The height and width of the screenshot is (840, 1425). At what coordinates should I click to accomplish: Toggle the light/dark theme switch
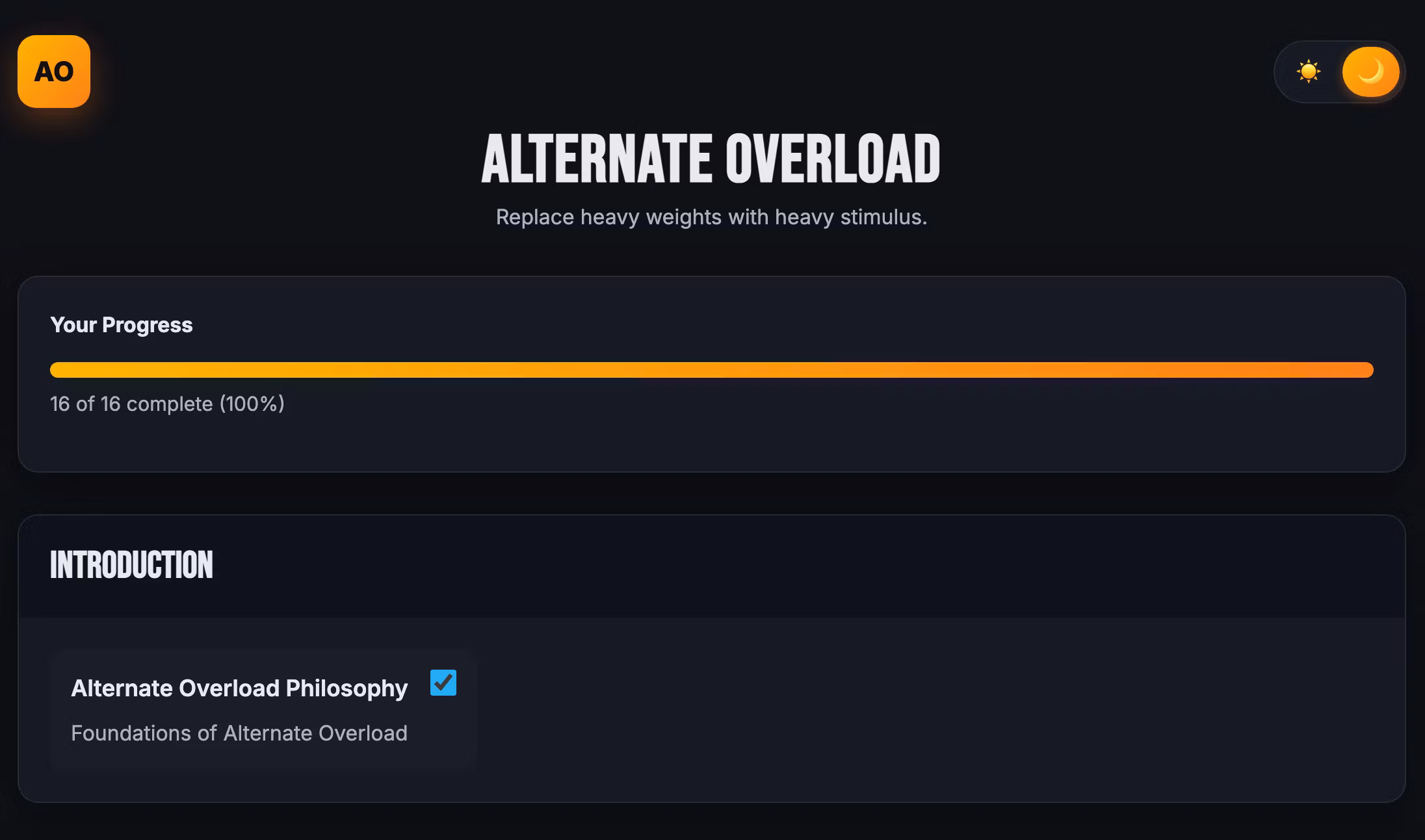click(x=1339, y=72)
